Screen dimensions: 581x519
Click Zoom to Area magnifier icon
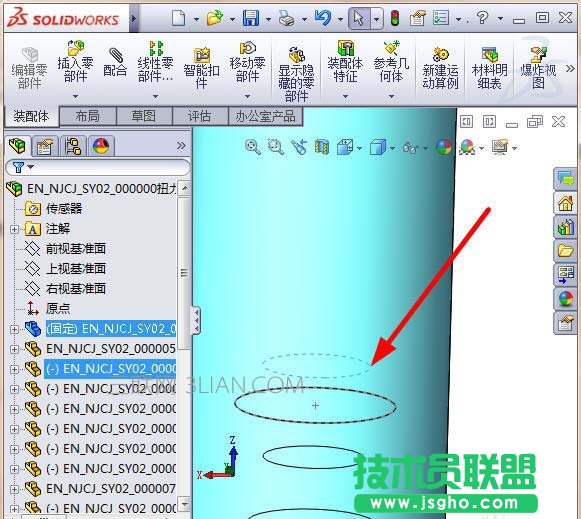[x=276, y=147]
